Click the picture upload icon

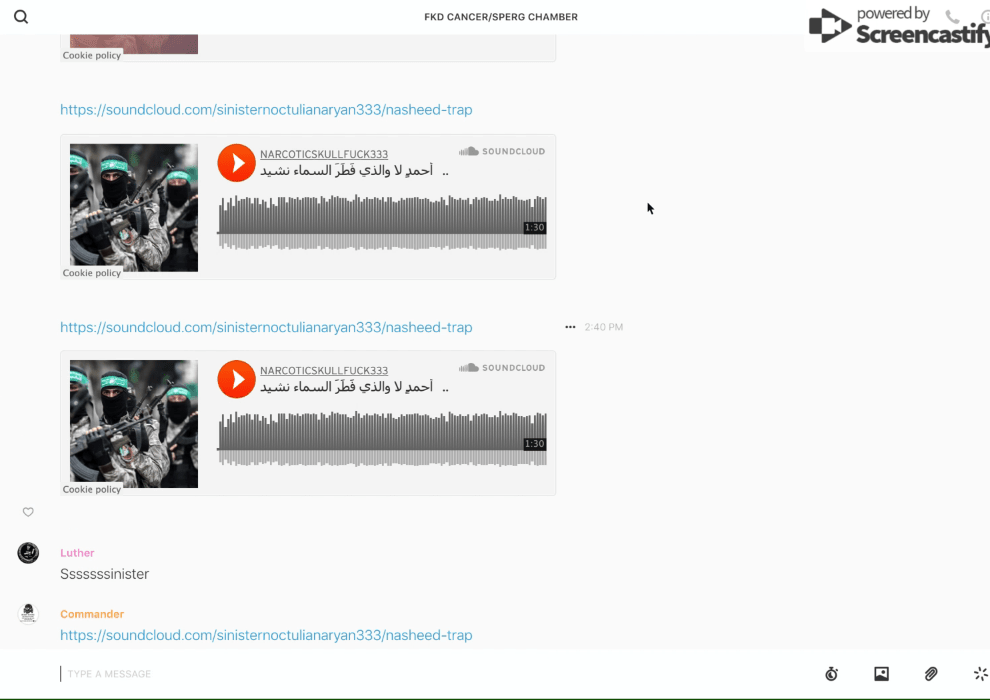tap(881, 674)
